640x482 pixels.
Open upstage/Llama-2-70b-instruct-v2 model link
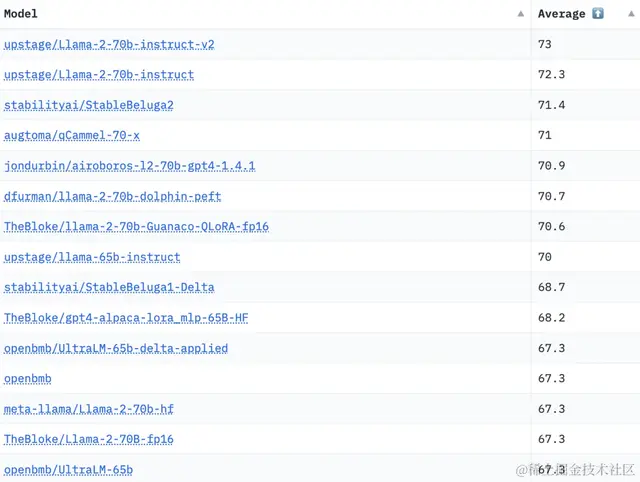[109, 44]
